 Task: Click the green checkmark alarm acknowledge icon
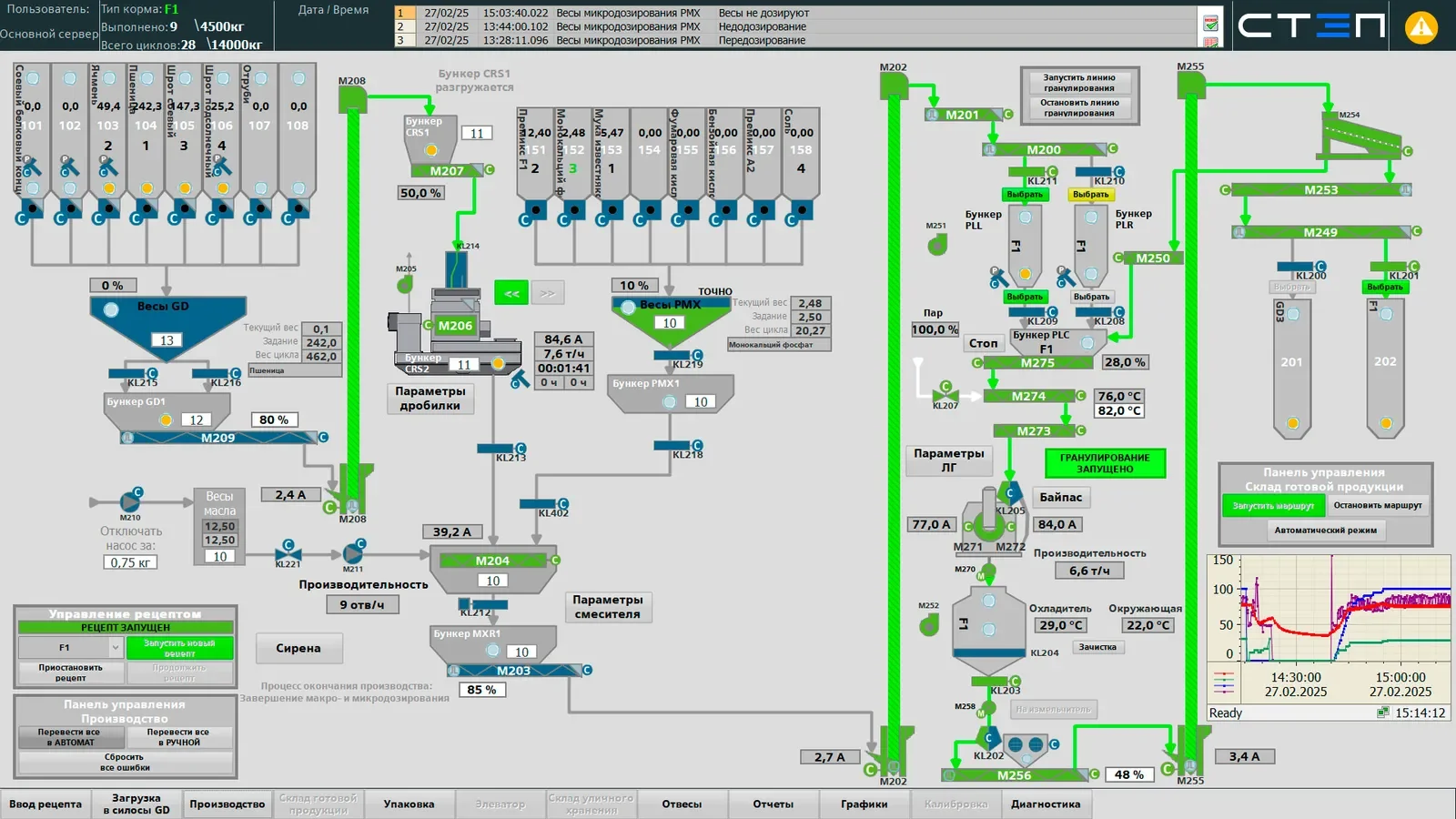point(1210,23)
